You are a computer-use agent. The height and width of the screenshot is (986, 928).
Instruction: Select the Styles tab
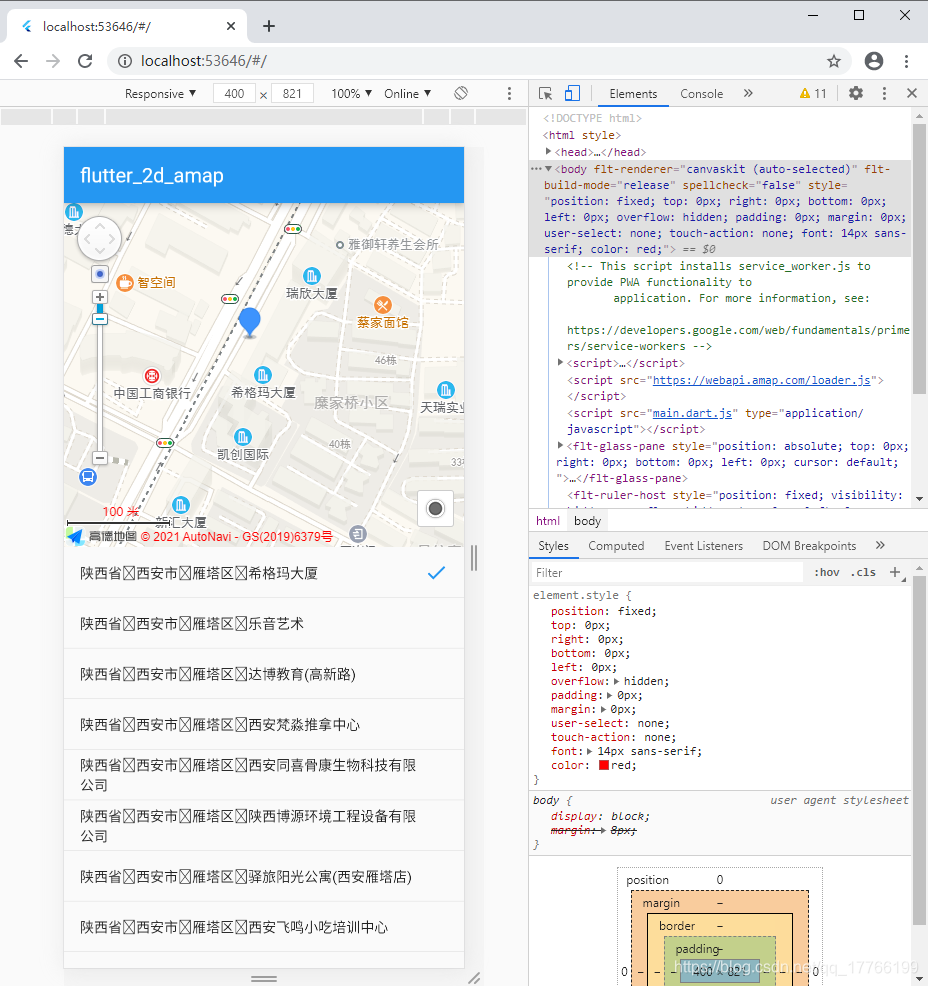point(553,546)
